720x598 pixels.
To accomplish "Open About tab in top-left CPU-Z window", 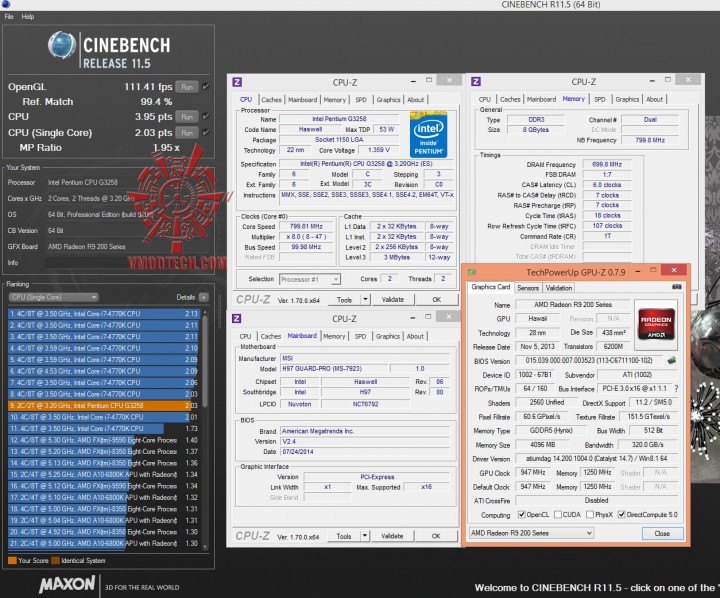I will pos(416,100).
